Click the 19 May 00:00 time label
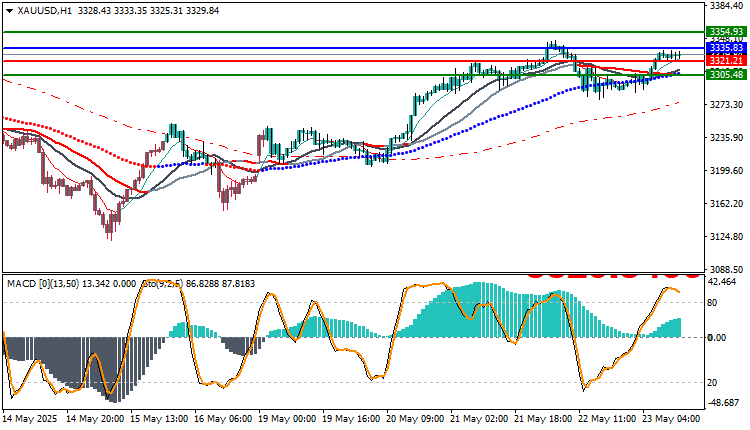This screenshot has width=750, height=430. pos(287,419)
